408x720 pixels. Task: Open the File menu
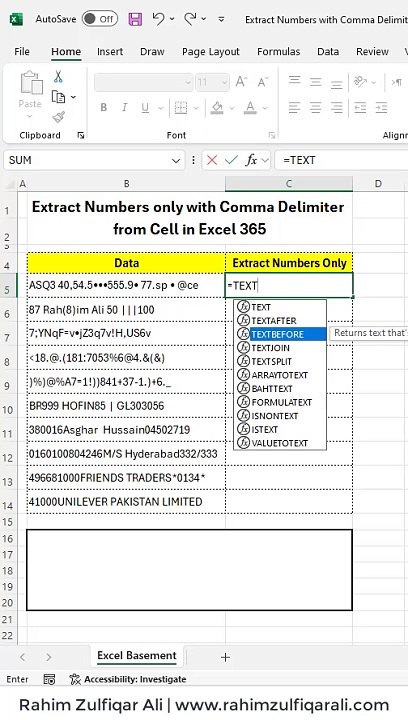[22, 51]
